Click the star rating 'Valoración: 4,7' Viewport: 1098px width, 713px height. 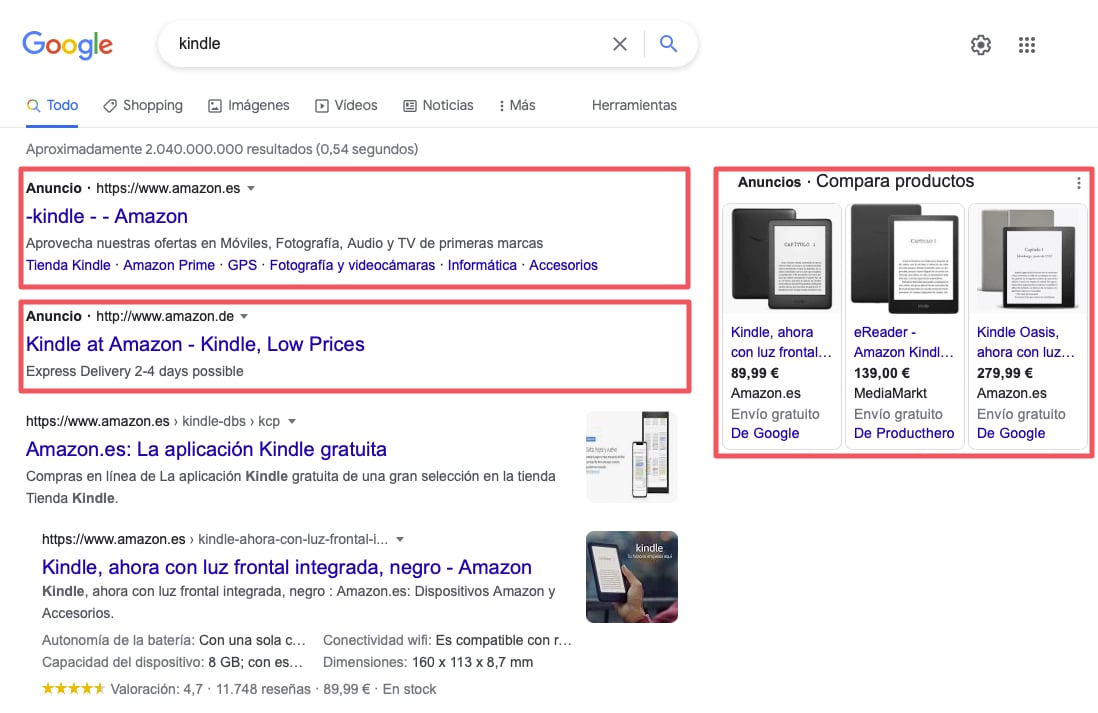[x=123, y=689]
